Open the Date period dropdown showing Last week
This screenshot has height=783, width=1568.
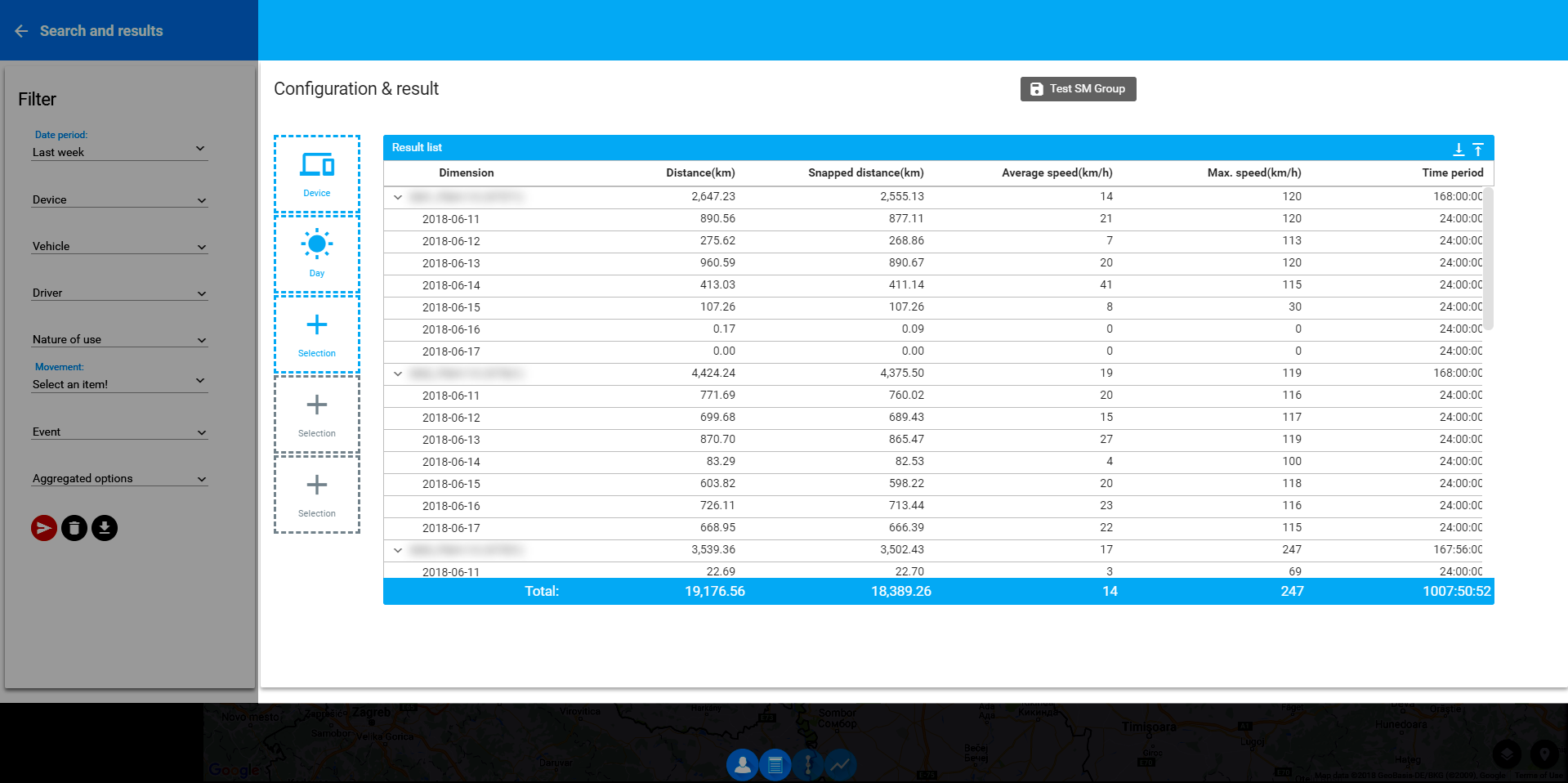(119, 152)
